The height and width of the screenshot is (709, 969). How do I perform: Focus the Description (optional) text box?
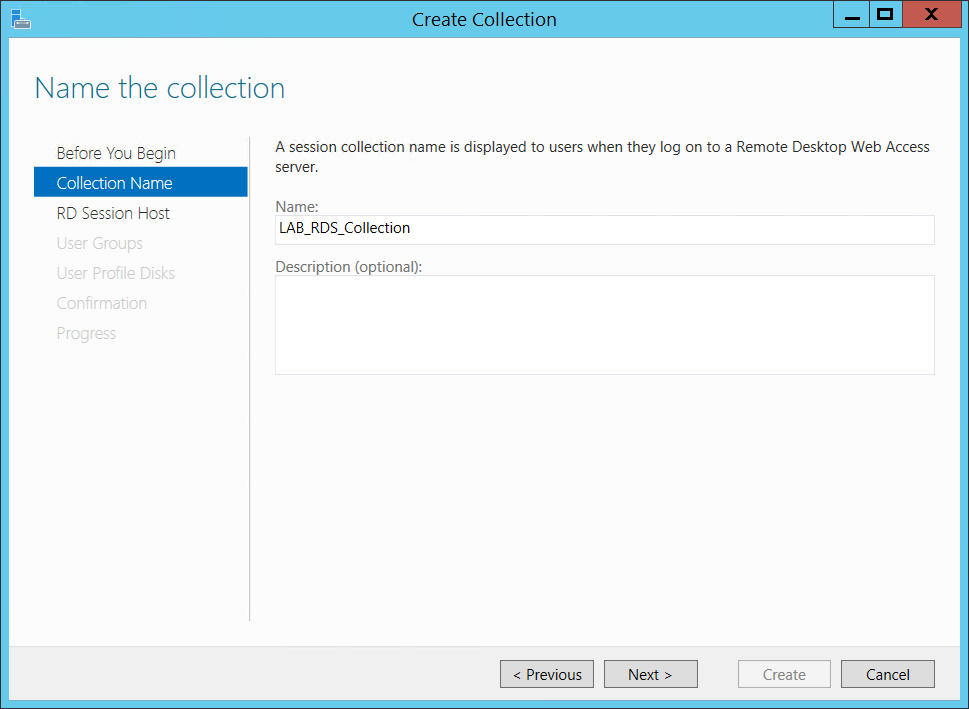click(x=604, y=325)
